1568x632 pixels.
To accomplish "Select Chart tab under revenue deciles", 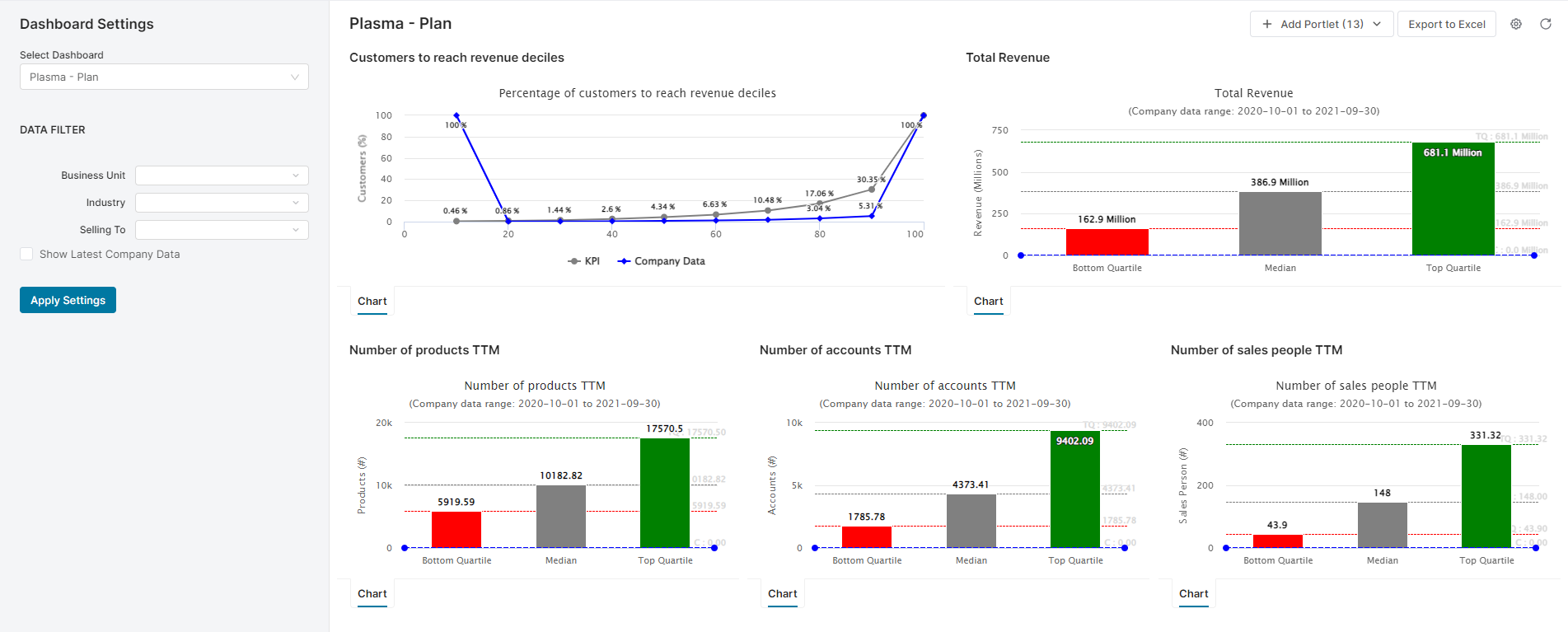I will click(372, 302).
